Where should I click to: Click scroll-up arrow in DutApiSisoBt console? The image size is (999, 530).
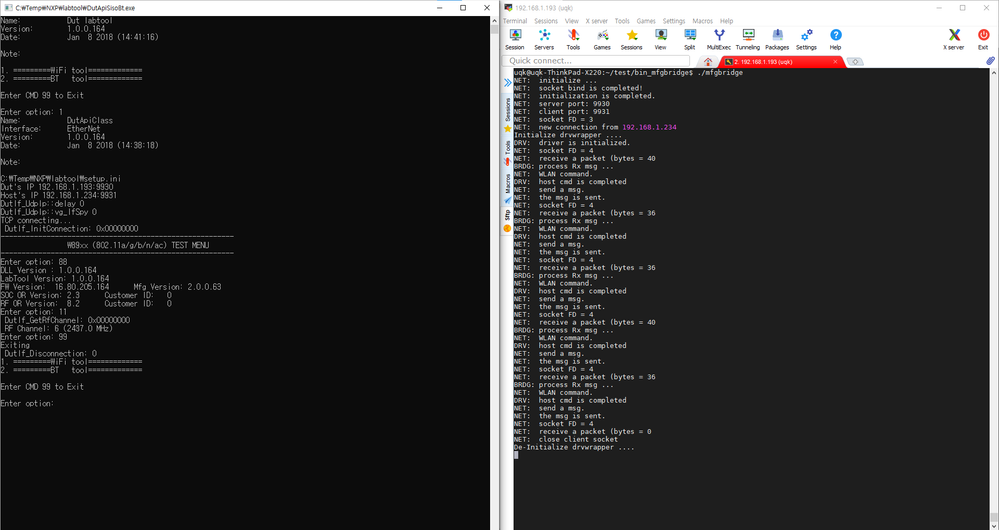pos(494,20)
